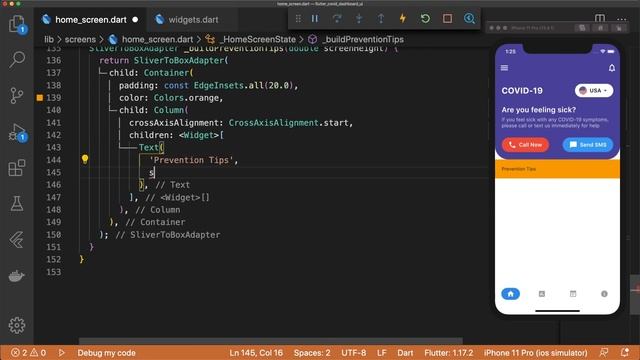The width and height of the screenshot is (640, 360).
Task: Open the Run and Debug view
Action: click(x=17, y=132)
